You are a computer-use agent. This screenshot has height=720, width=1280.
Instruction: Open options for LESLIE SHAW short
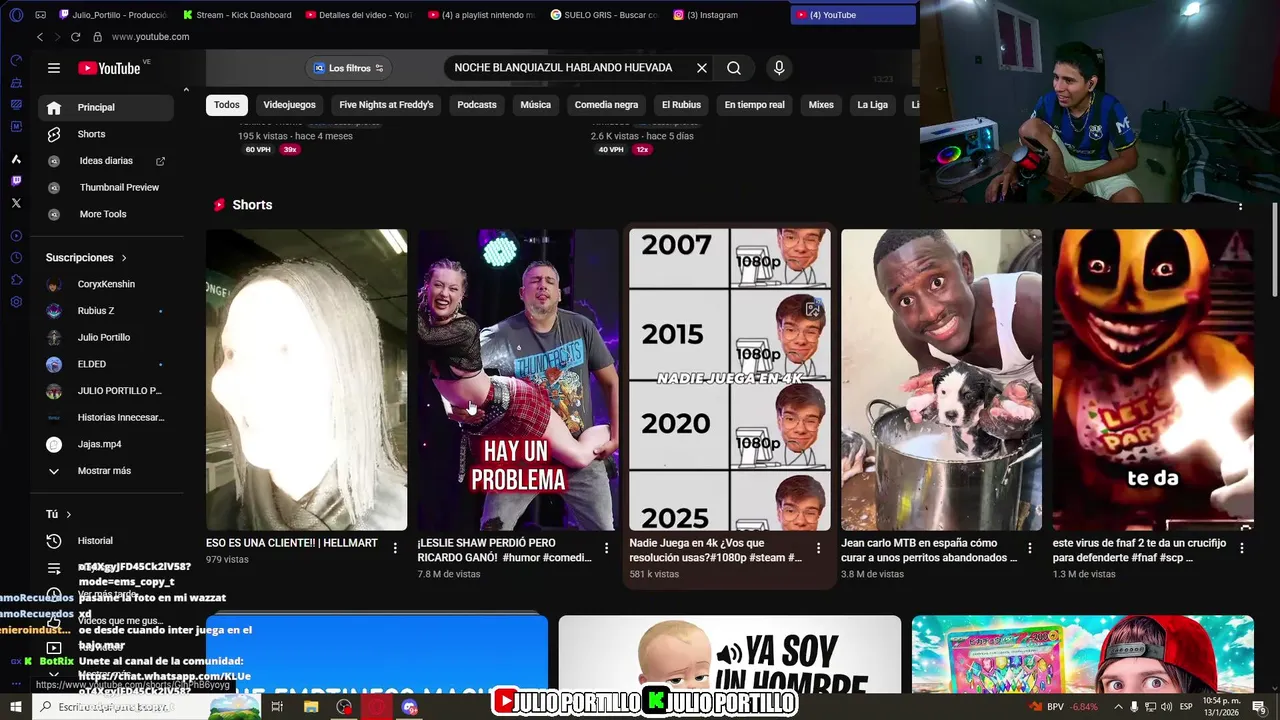click(x=606, y=548)
